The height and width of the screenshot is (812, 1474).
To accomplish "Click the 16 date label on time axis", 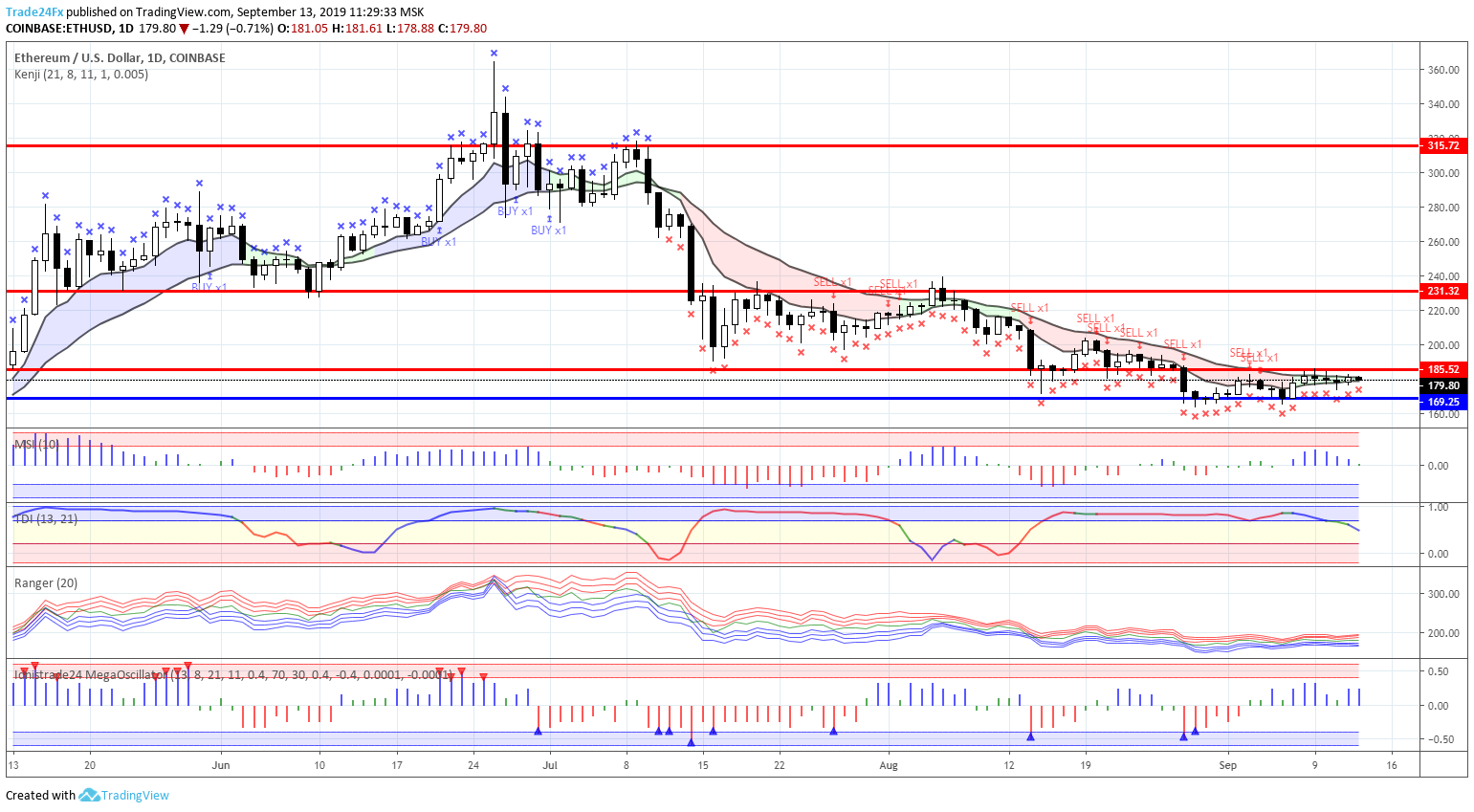I will [1392, 765].
